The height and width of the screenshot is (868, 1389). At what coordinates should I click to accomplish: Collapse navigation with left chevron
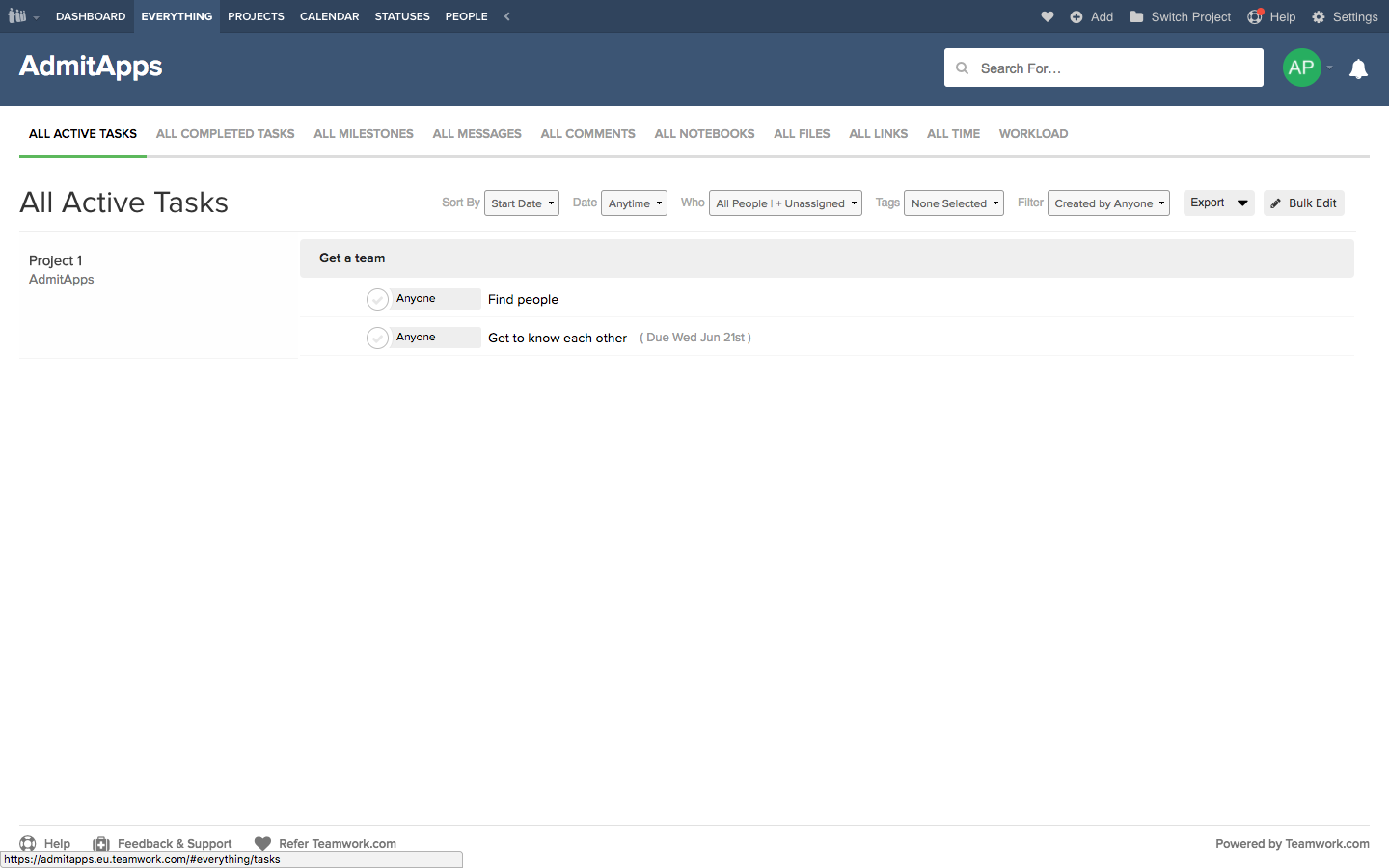pyautogui.click(x=507, y=16)
